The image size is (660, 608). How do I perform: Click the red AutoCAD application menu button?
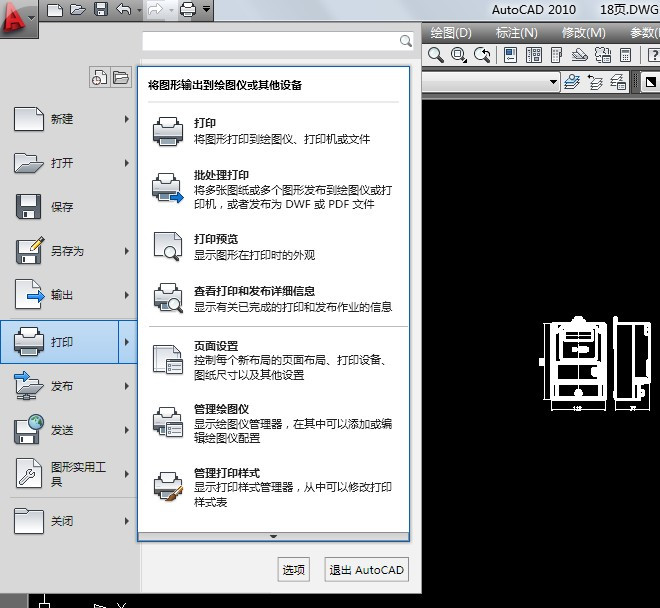tap(19, 19)
